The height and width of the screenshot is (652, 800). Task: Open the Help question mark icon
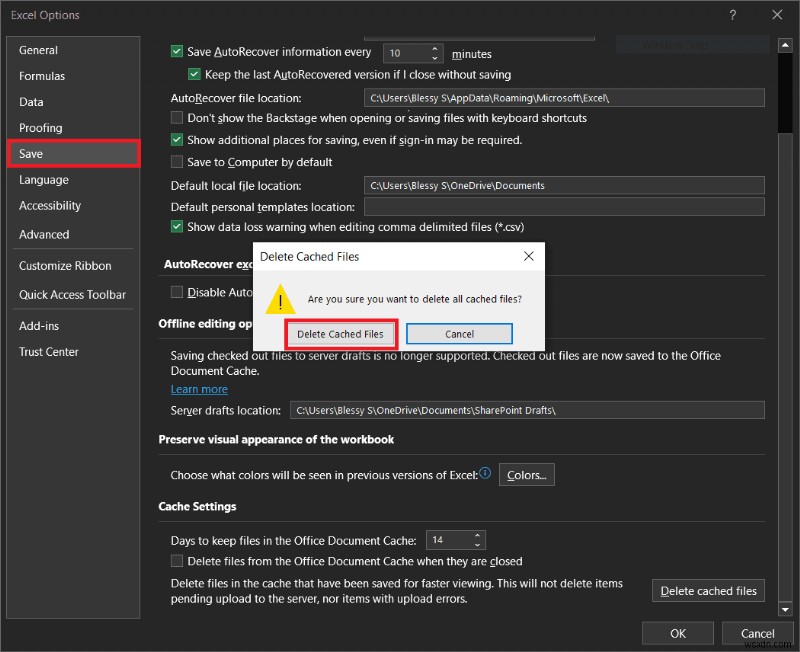[x=732, y=15]
